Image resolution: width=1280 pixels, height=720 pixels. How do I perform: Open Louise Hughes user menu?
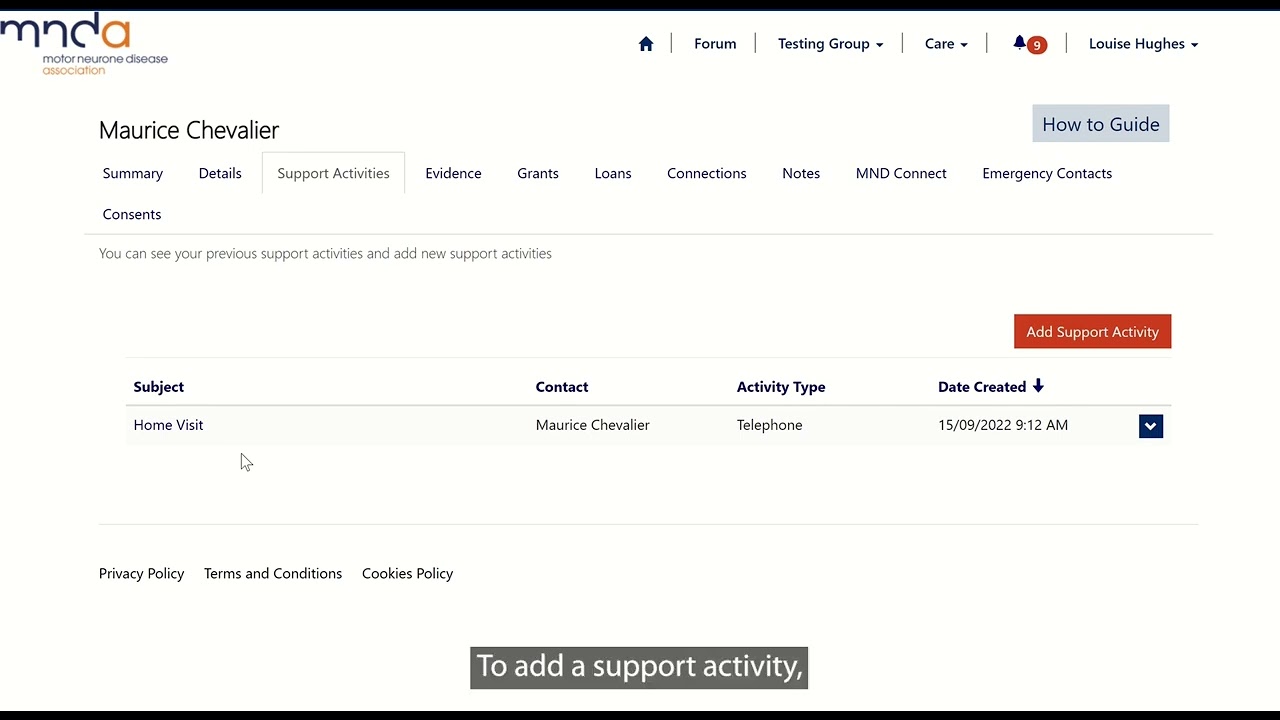click(x=1143, y=44)
